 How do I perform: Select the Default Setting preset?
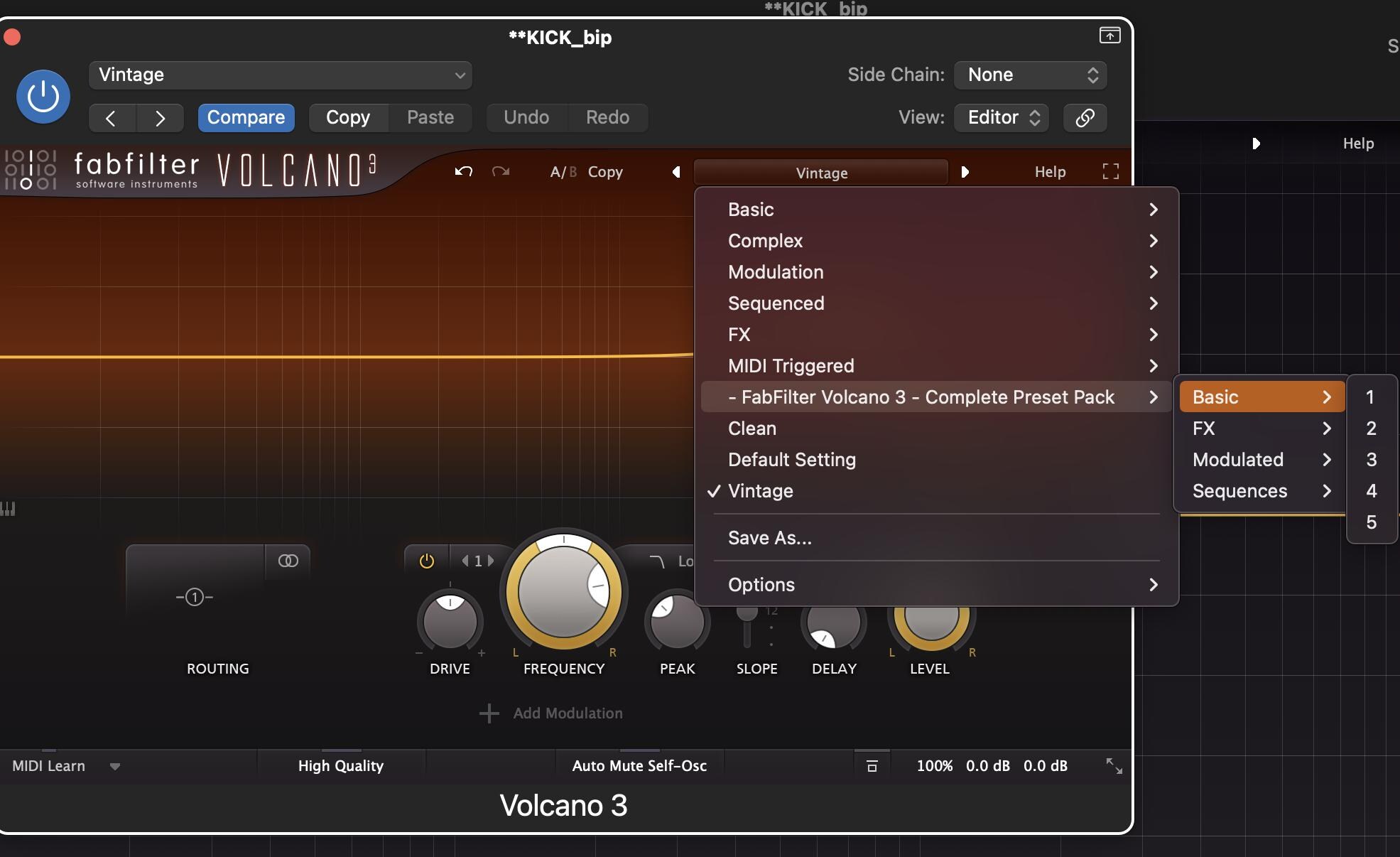(x=936, y=460)
